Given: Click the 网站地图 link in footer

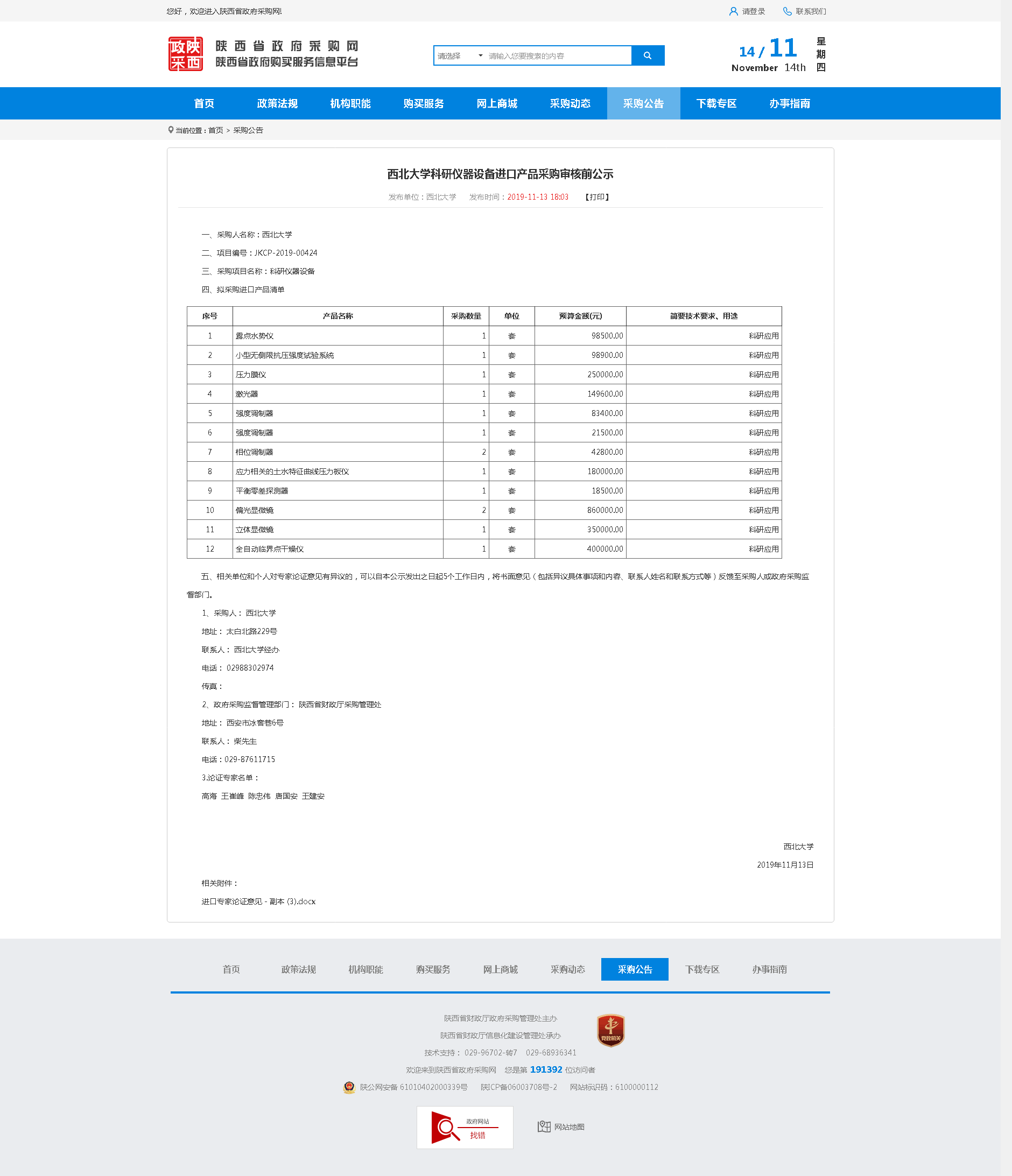Looking at the screenshot, I should tap(570, 1127).
